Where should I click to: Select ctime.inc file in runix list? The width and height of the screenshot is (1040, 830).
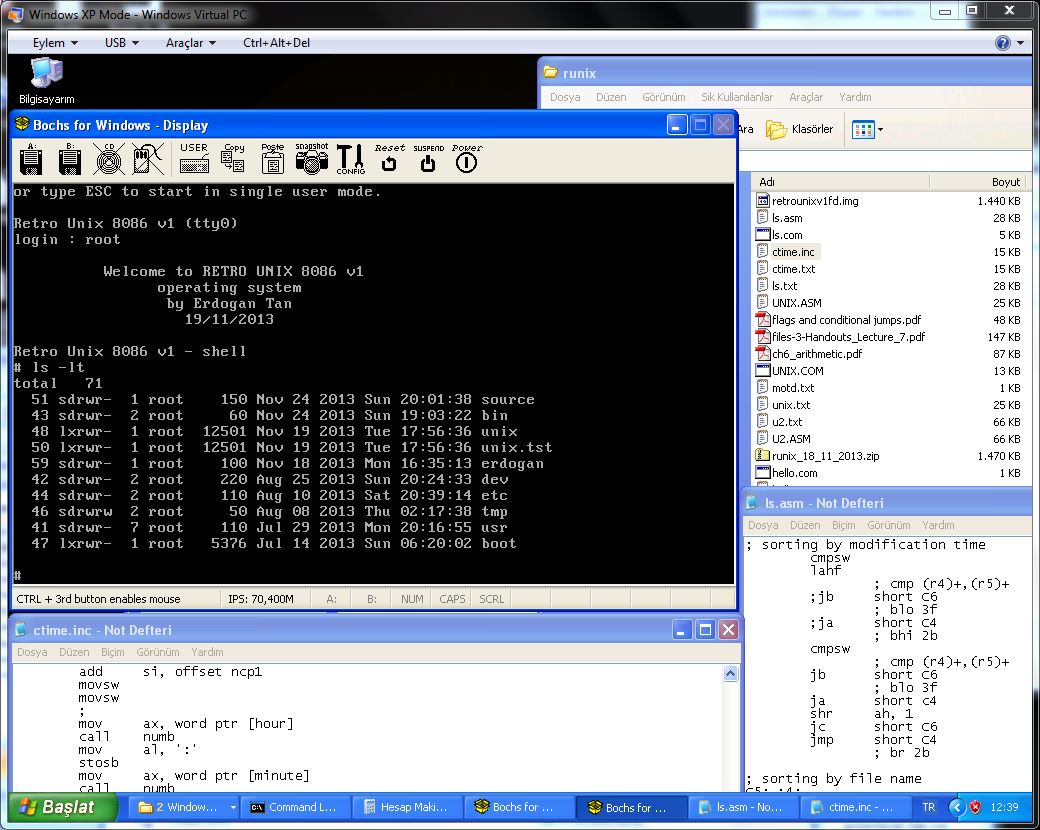pos(786,252)
